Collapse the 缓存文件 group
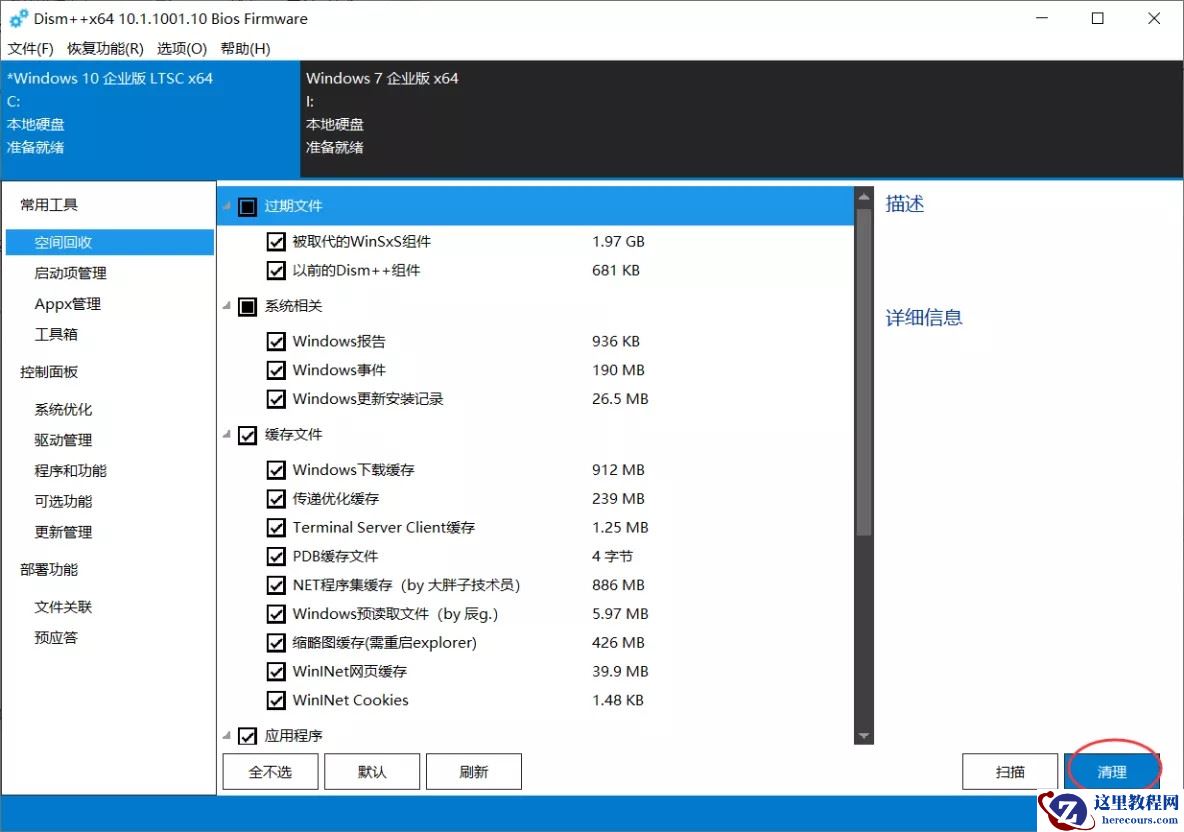 coord(226,435)
